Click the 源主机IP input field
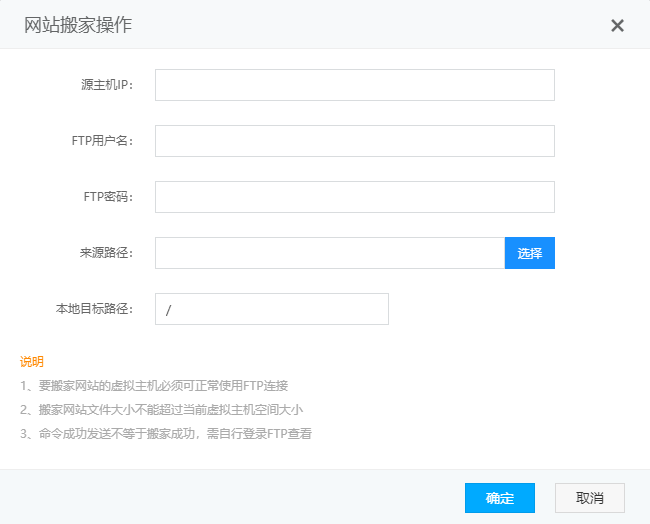The image size is (650, 524). tap(354, 85)
